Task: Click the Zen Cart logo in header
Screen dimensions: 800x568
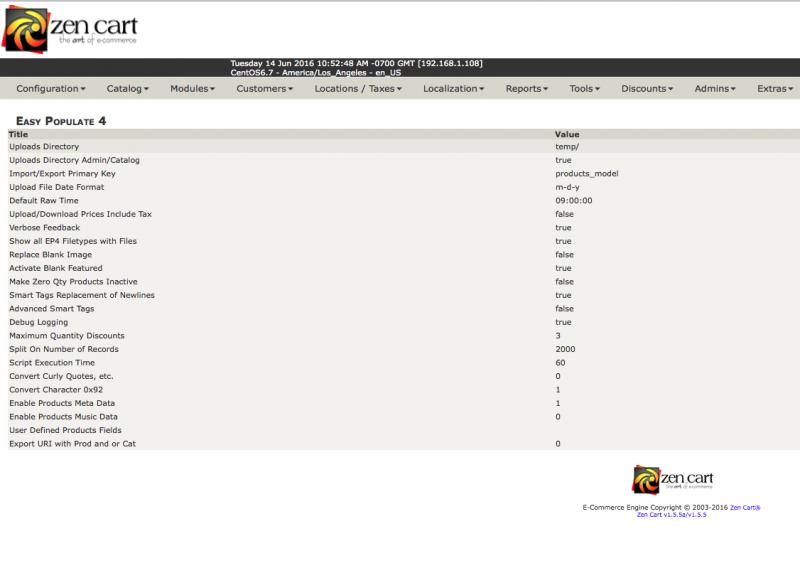Action: [70, 29]
